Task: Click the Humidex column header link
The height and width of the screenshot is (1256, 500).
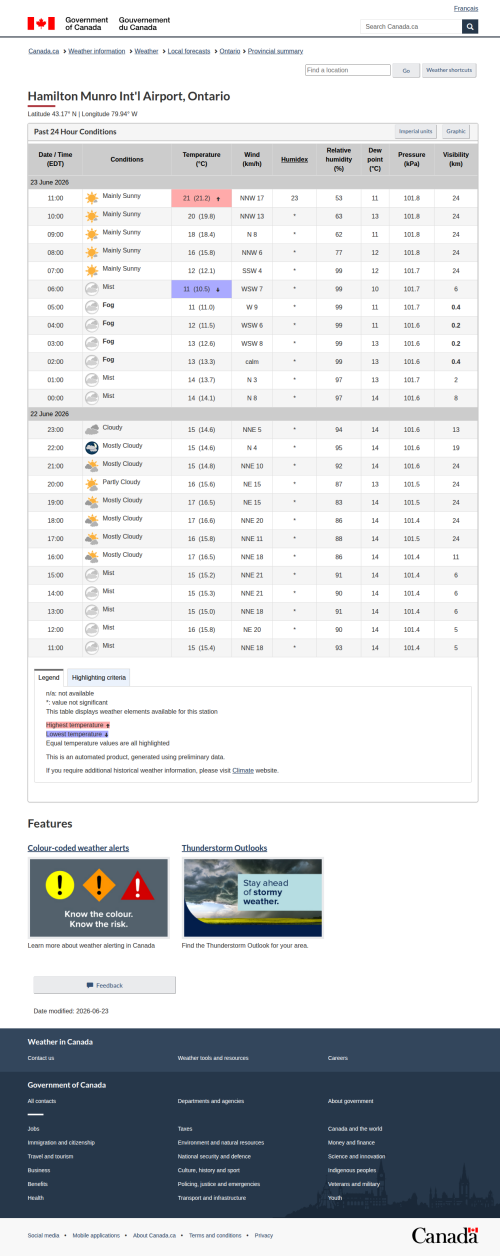Action: pos(294,159)
